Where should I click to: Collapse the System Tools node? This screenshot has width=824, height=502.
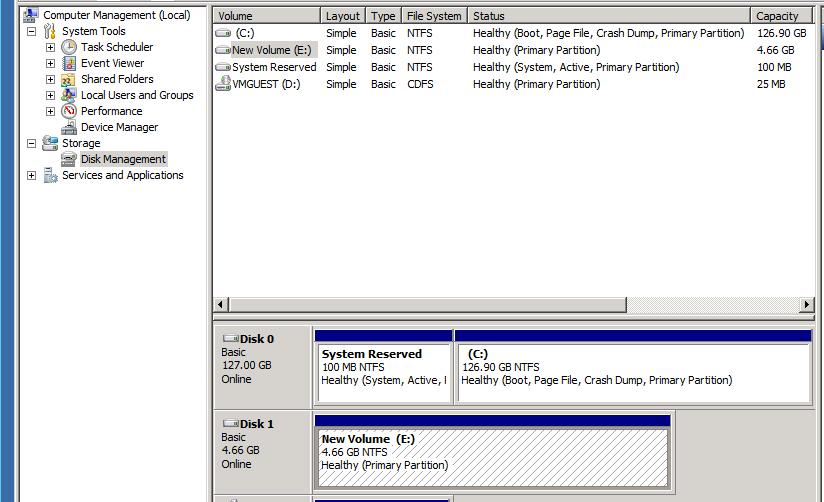pyautogui.click(x=31, y=31)
